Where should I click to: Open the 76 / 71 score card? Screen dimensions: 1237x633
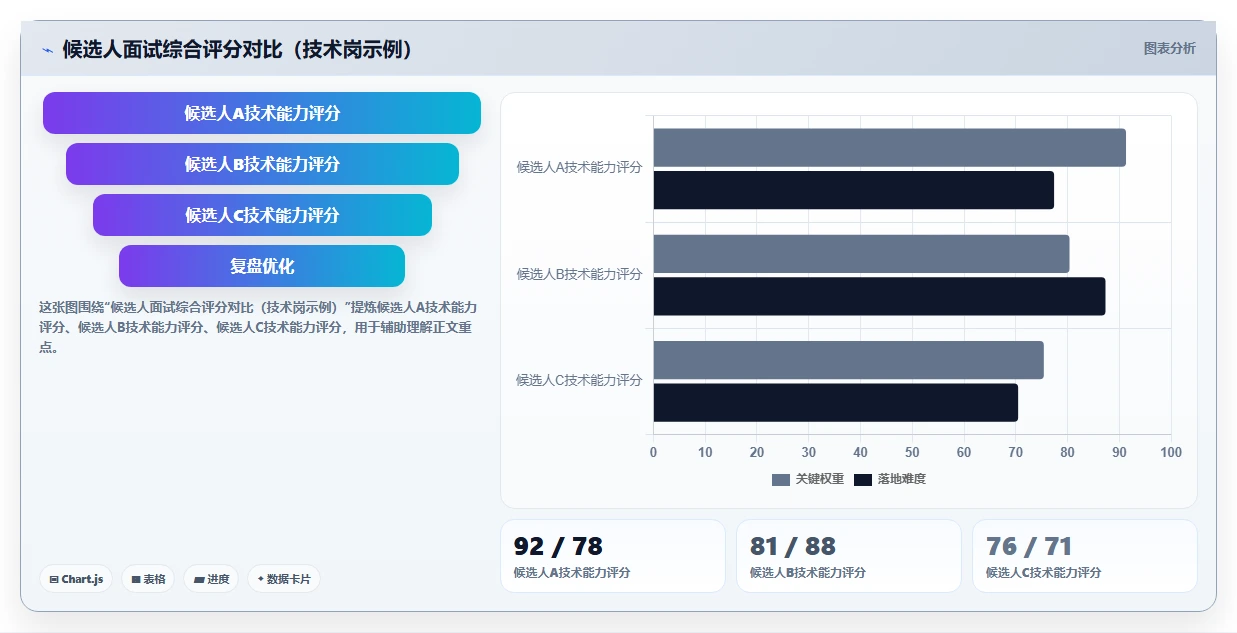(x=1085, y=556)
